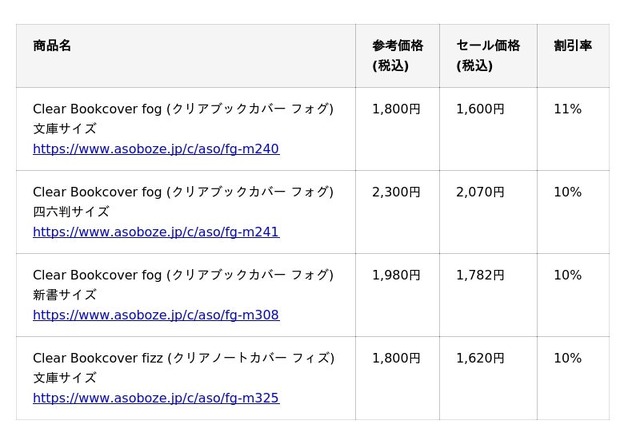The image size is (640, 444).
Task: Click the first Clear Bookcover fog product name
Action: click(183, 109)
